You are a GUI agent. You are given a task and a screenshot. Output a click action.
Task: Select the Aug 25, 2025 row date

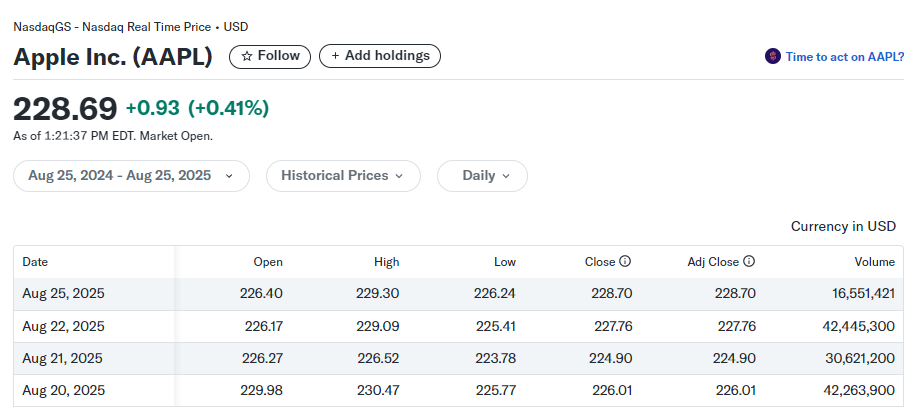point(63,294)
